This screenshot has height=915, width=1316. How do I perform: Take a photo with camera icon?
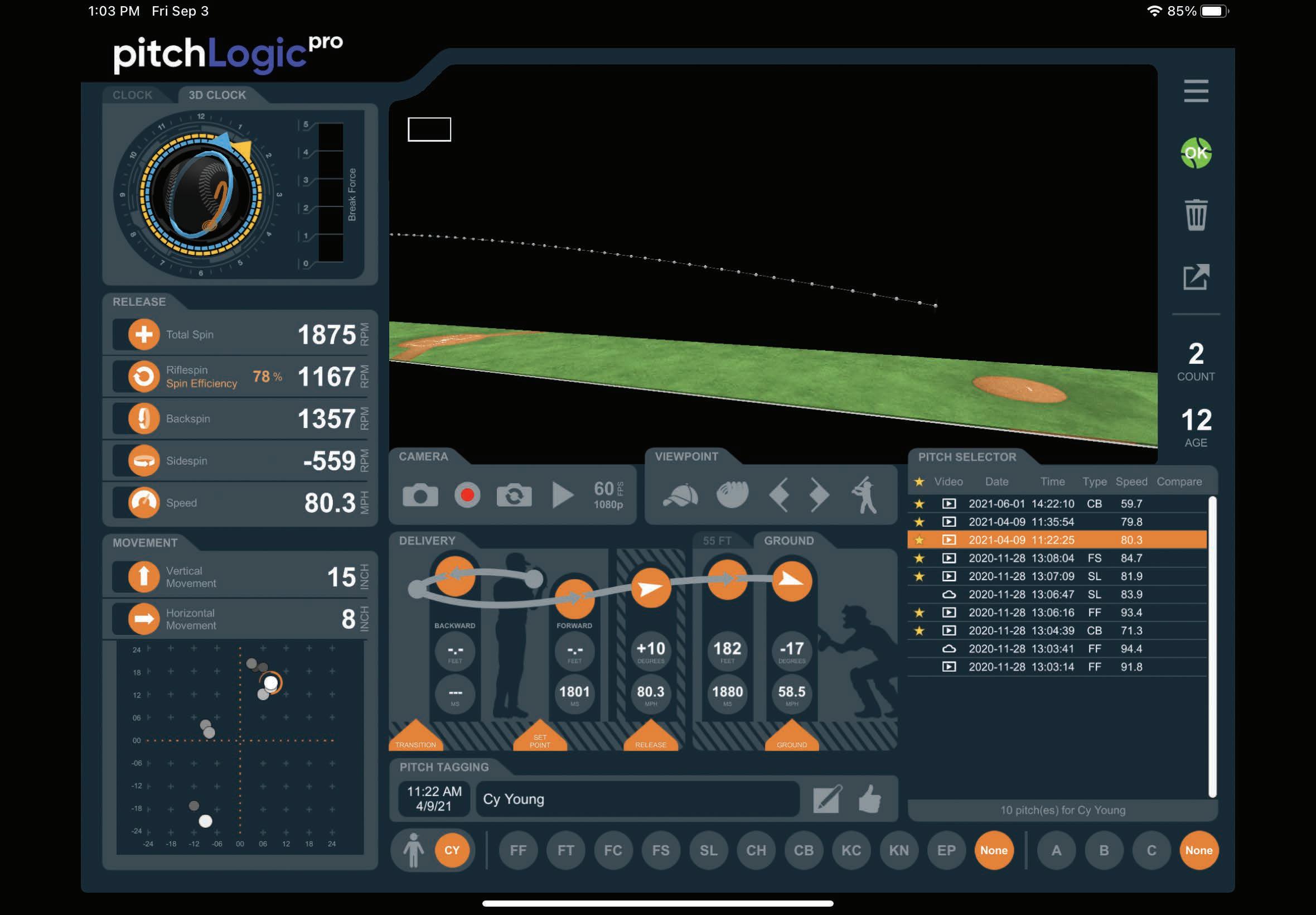[x=420, y=495]
